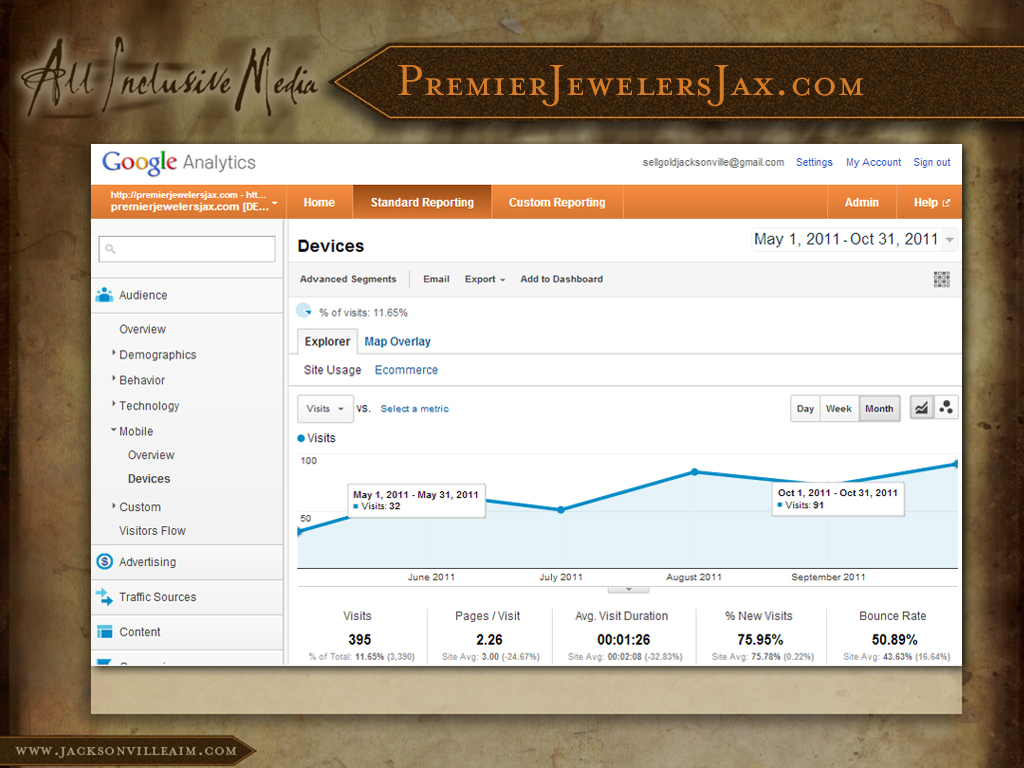The width and height of the screenshot is (1024, 768).
Task: Click the Google Analytics logo
Action: click(x=179, y=163)
